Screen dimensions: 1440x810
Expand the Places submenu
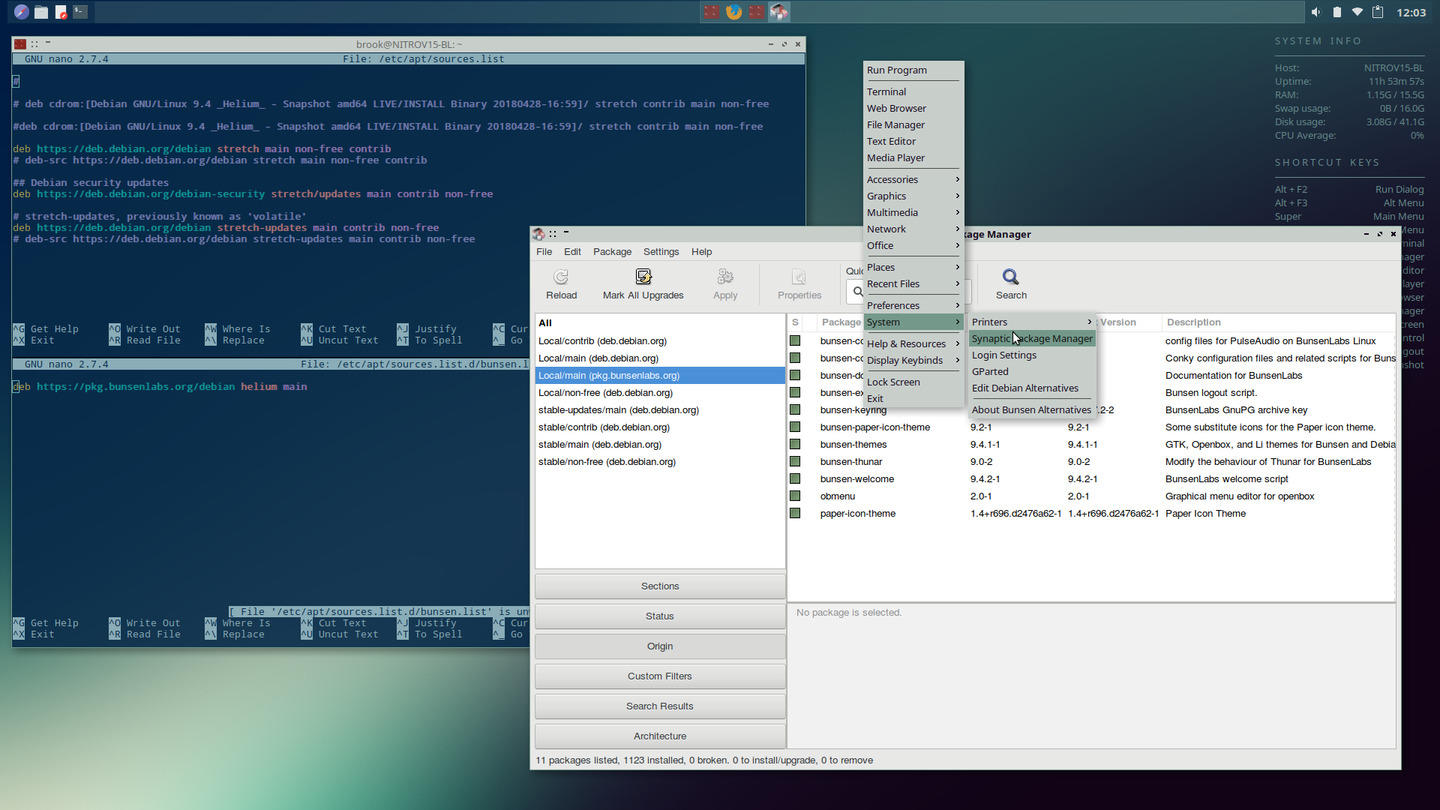913,267
